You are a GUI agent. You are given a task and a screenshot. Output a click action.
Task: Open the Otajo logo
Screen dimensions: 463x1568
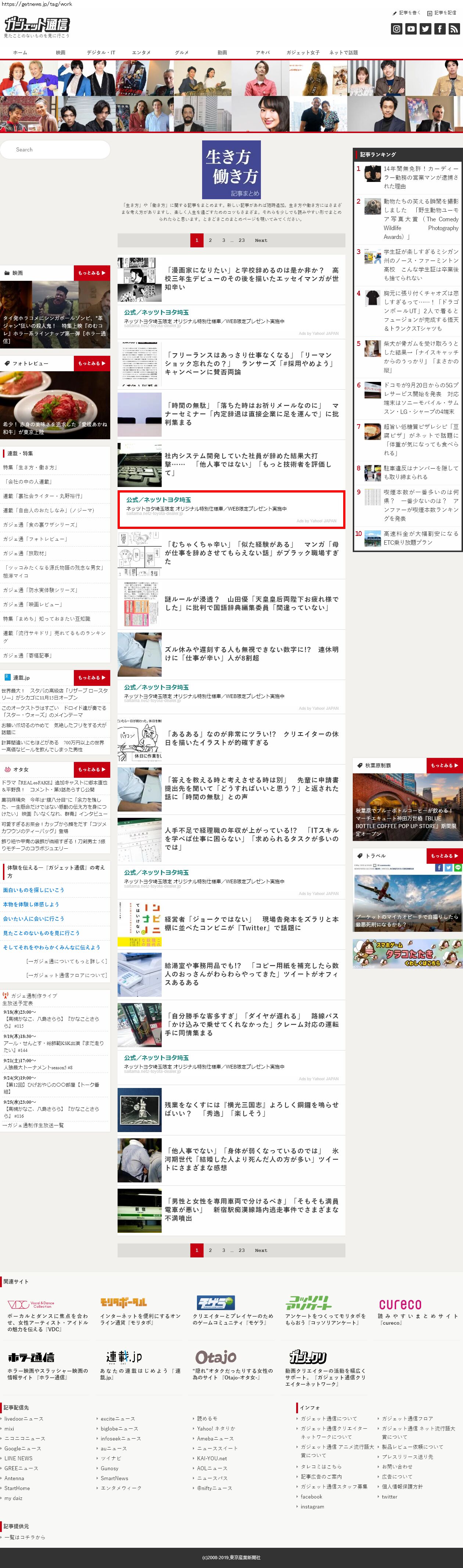point(216,1357)
